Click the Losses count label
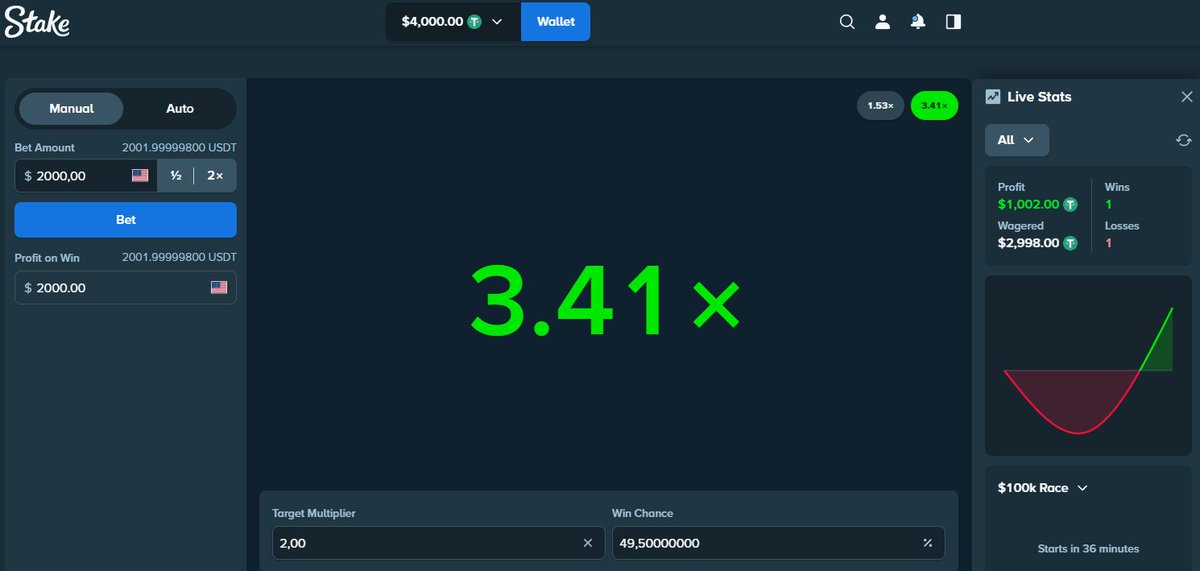1200x571 pixels. pos(1122,226)
